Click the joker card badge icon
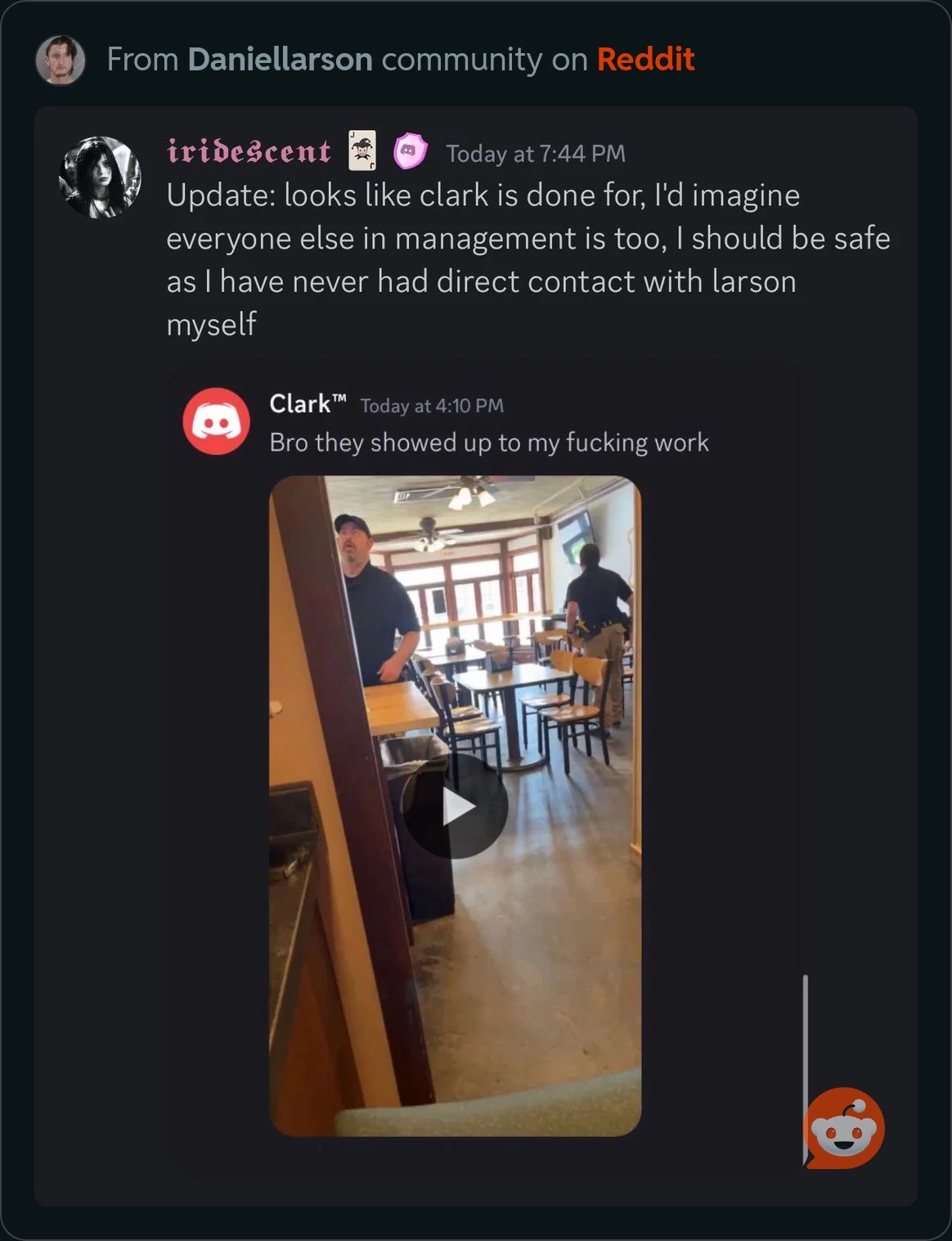 point(362,151)
